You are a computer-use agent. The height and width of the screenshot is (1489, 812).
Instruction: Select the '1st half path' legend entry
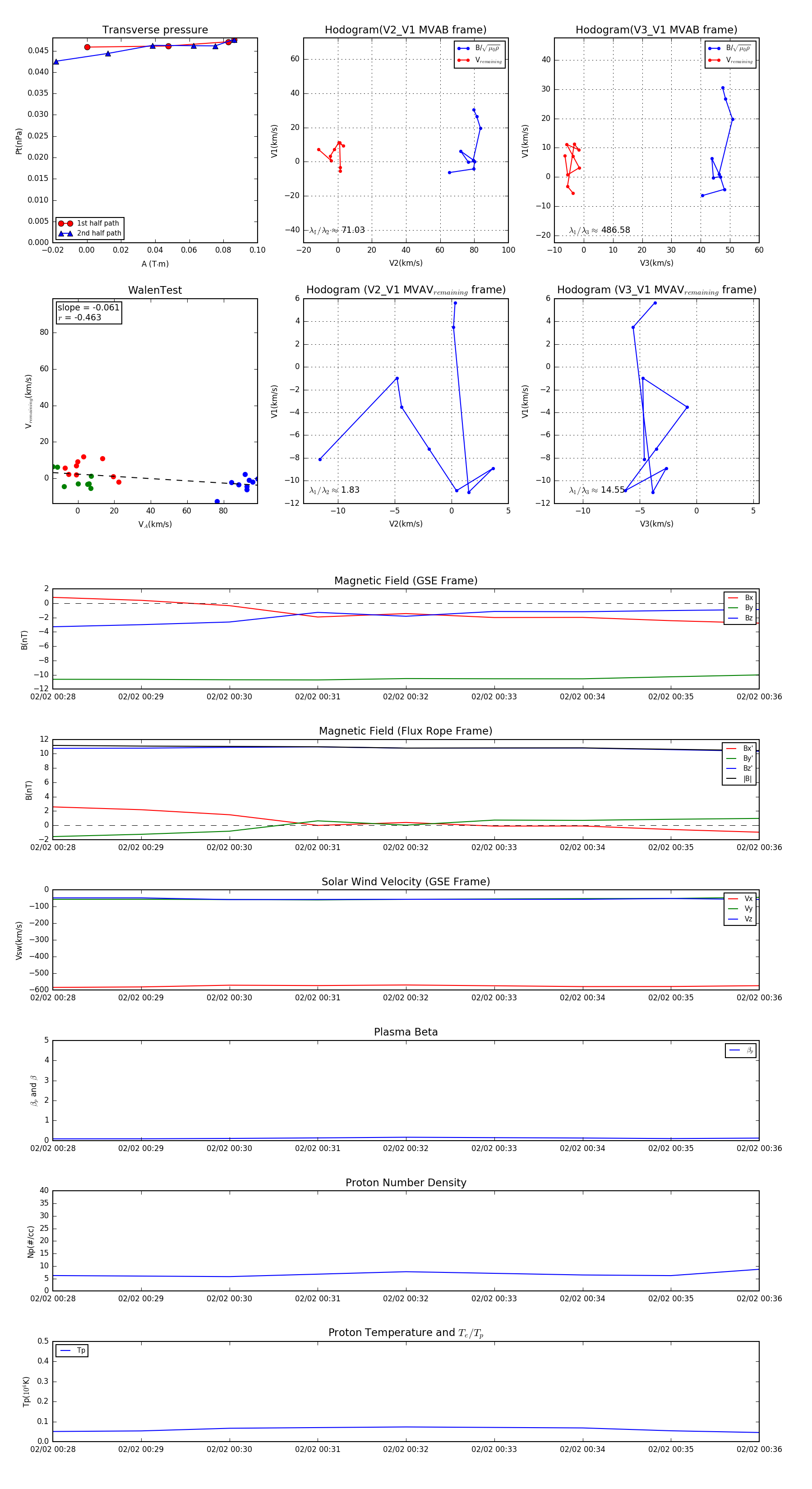pos(89,223)
